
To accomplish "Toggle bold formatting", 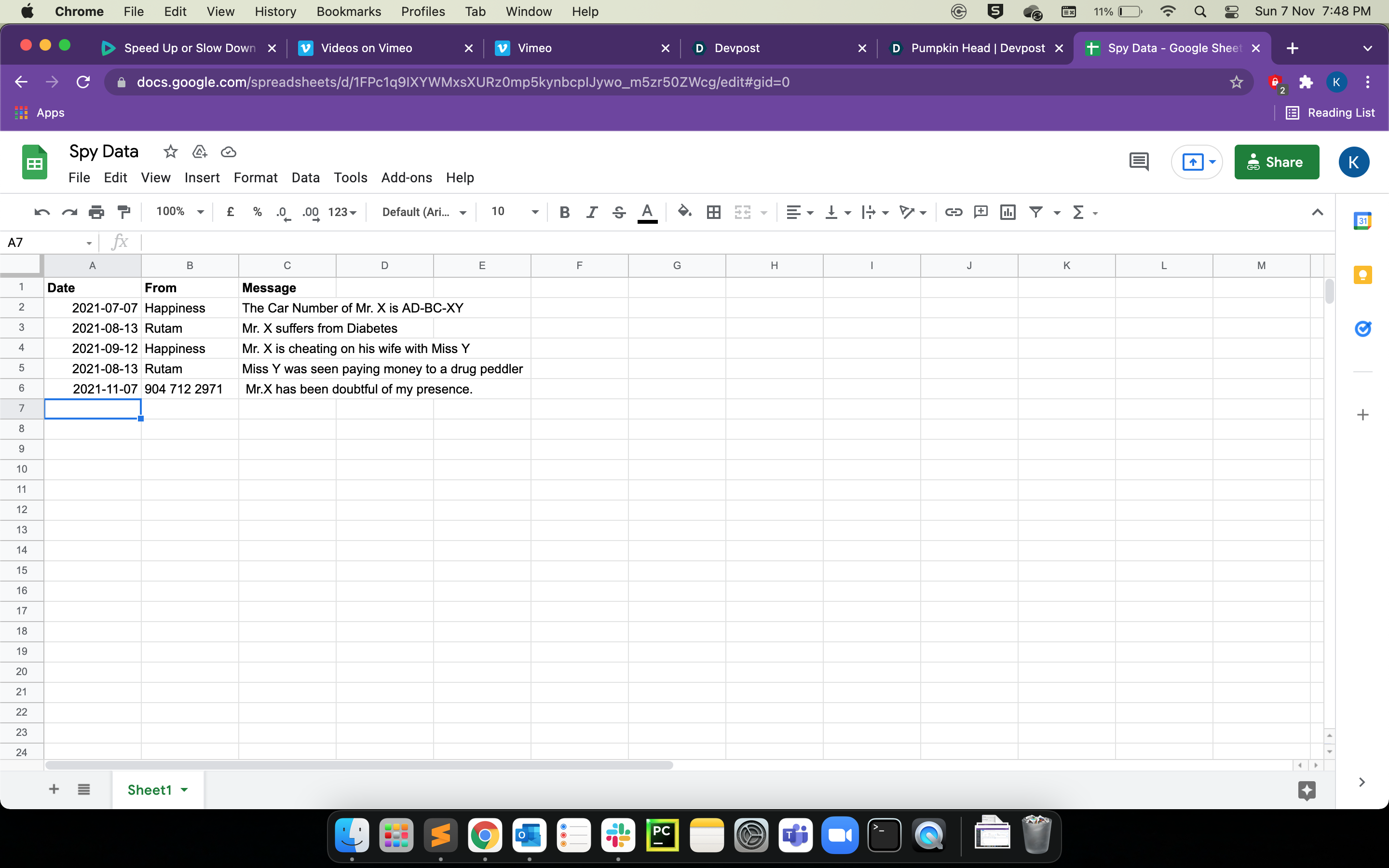I will click(x=564, y=212).
